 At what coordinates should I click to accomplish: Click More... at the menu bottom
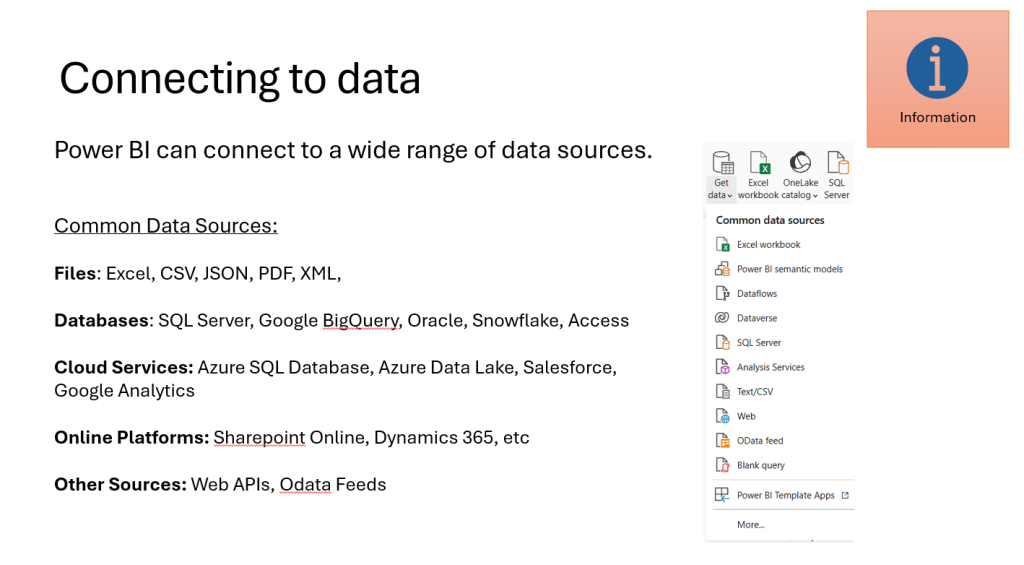tap(750, 525)
